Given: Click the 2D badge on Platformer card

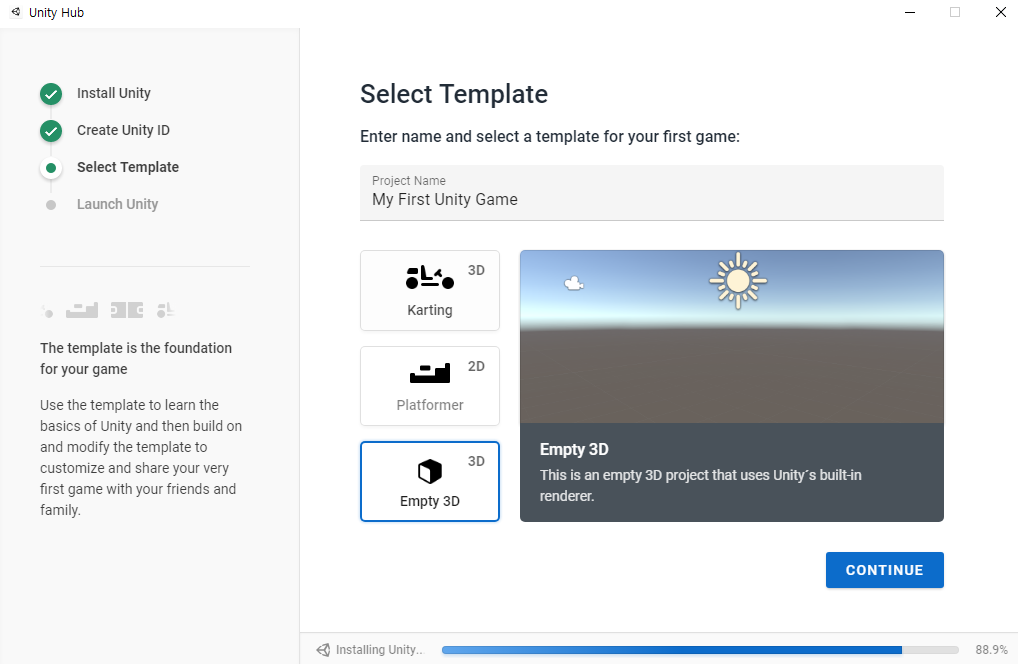Looking at the screenshot, I should click(477, 367).
